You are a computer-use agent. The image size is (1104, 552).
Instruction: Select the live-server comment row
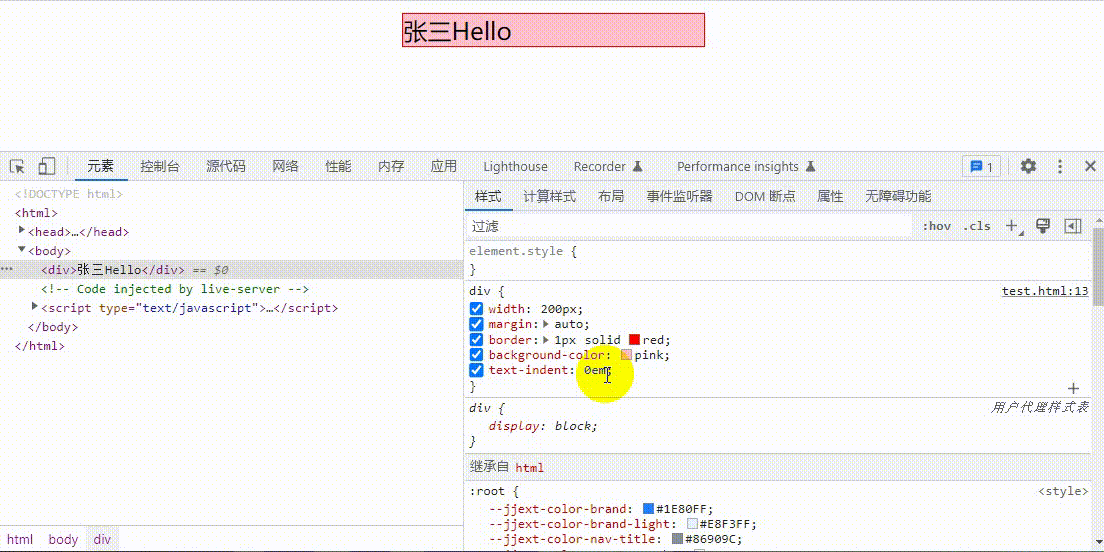175,289
